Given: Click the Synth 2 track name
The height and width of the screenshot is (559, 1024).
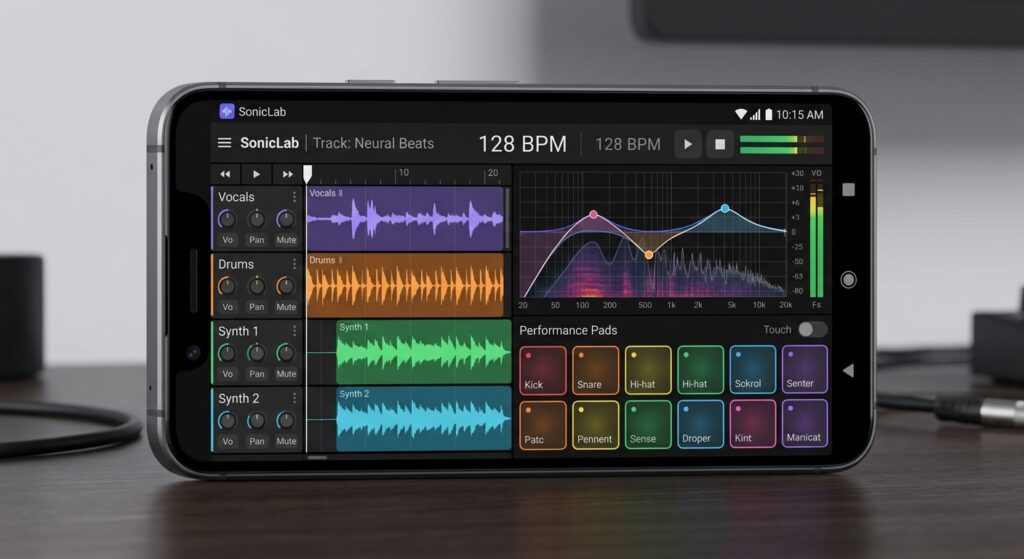Looking at the screenshot, I should (238, 398).
